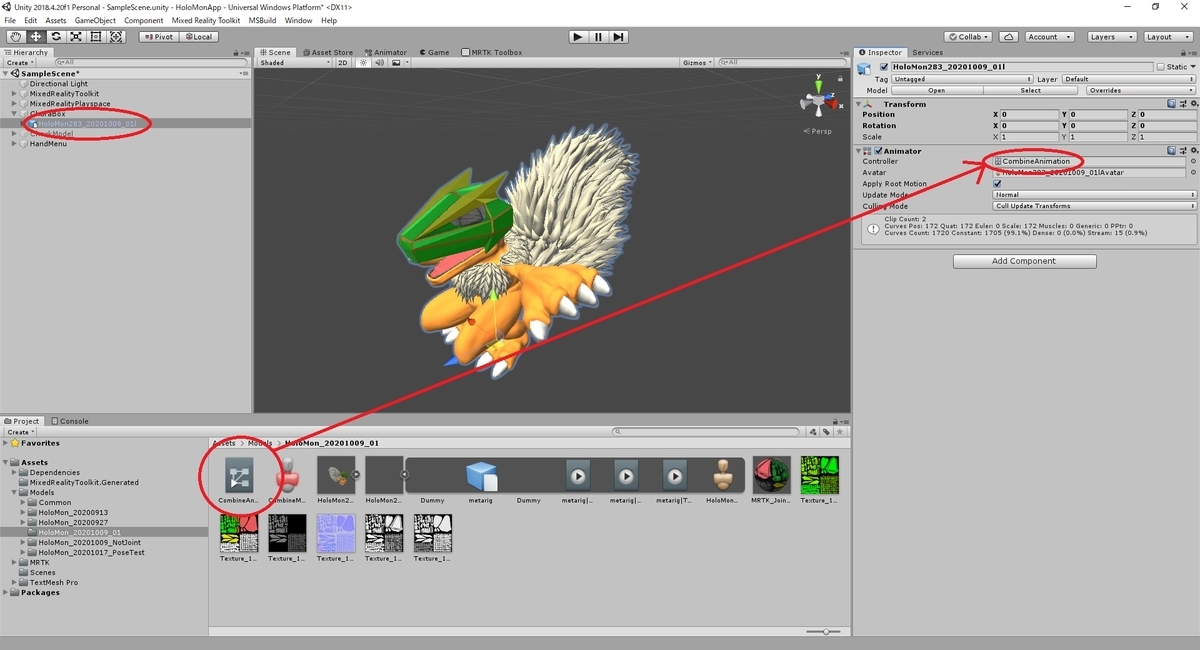
Task: Open the Culling Mode dropdown
Action: [1095, 206]
